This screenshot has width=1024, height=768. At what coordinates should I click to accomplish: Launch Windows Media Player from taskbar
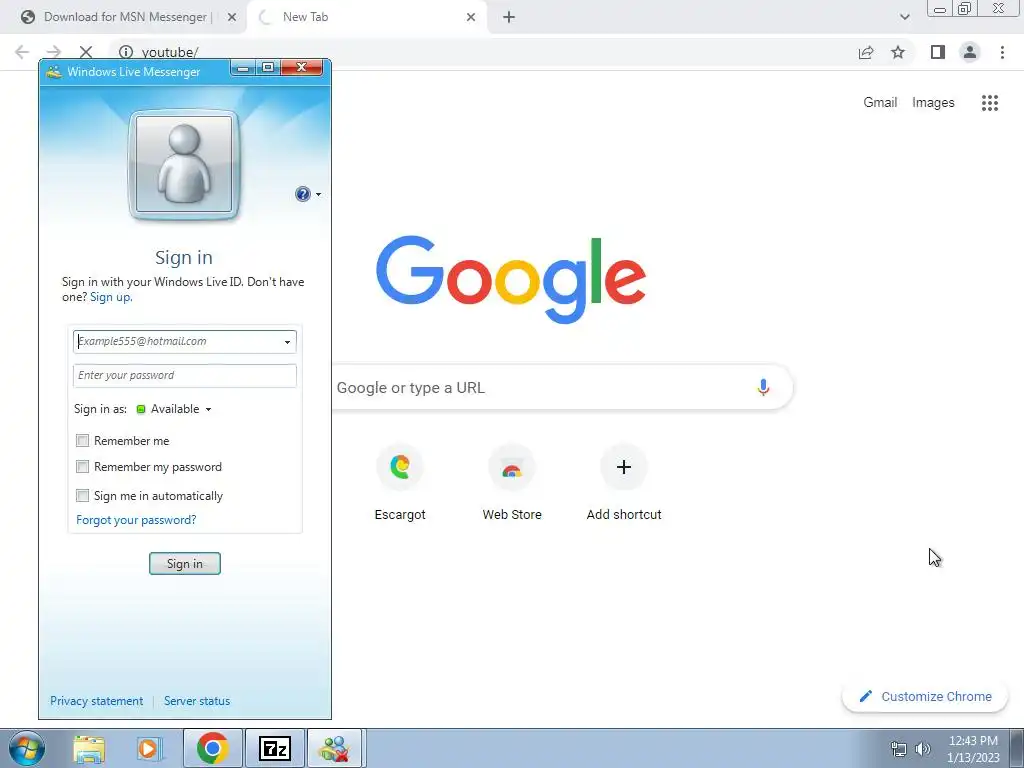pos(149,749)
